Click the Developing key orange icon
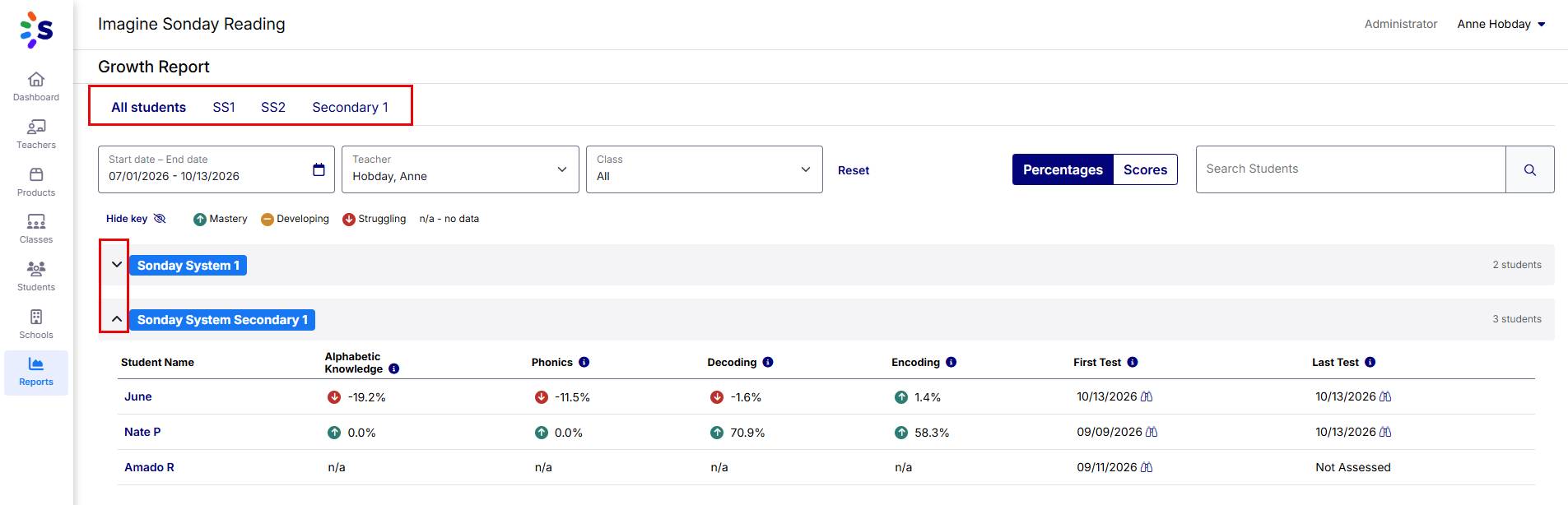Image resolution: width=1568 pixels, height=505 pixels. (268, 219)
